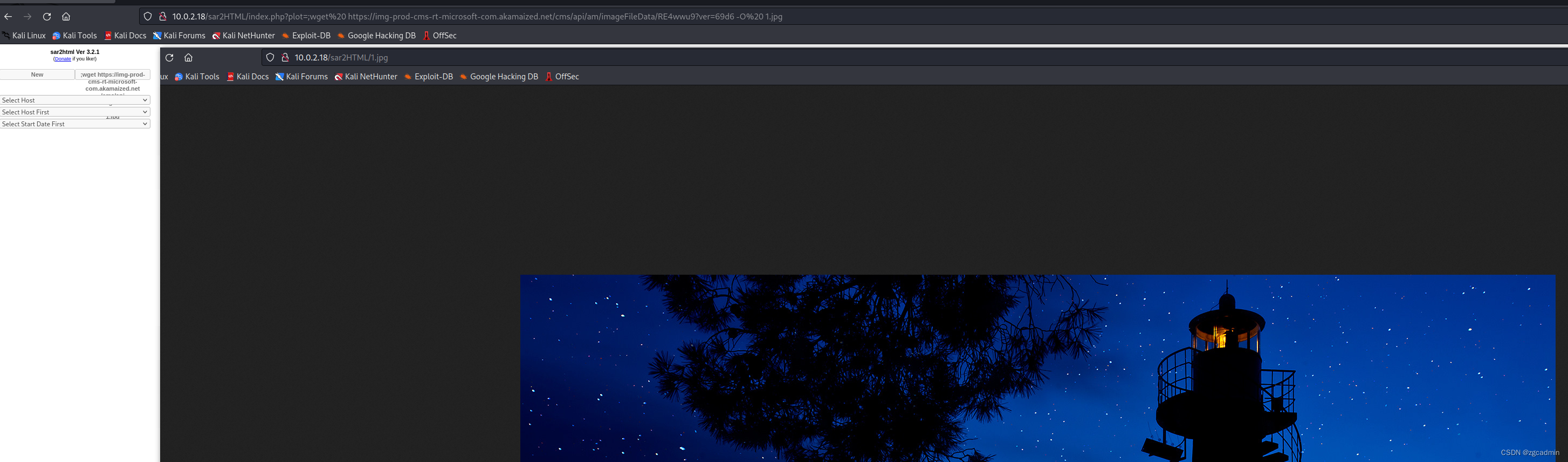
Task: Open the Kali Docs bookmark in the top bar
Action: pos(126,35)
